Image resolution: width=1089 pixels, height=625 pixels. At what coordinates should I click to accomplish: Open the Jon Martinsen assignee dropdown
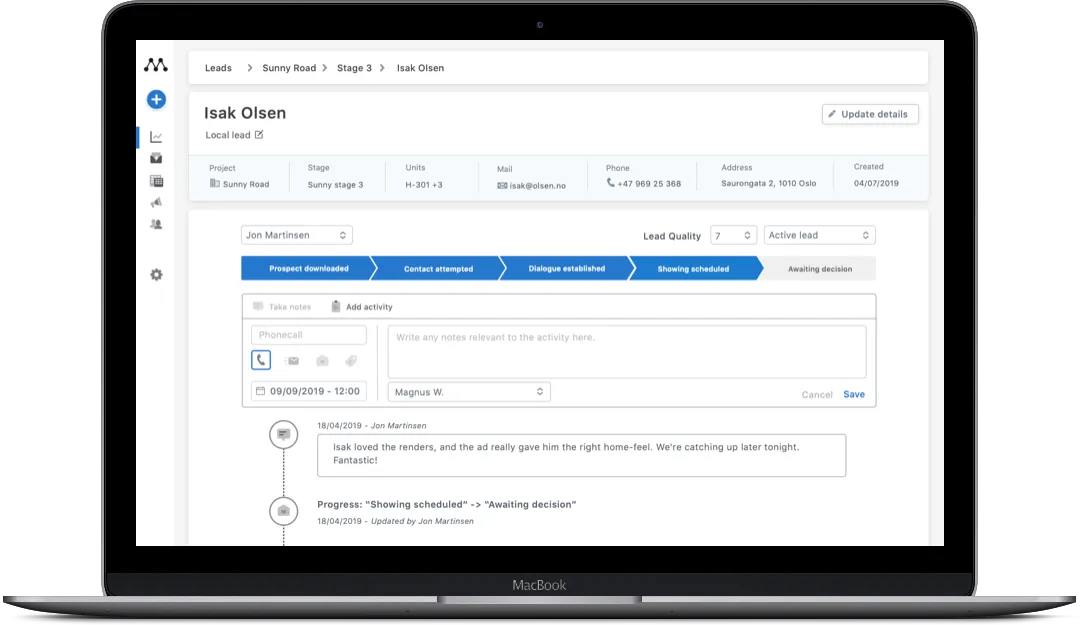(x=296, y=235)
